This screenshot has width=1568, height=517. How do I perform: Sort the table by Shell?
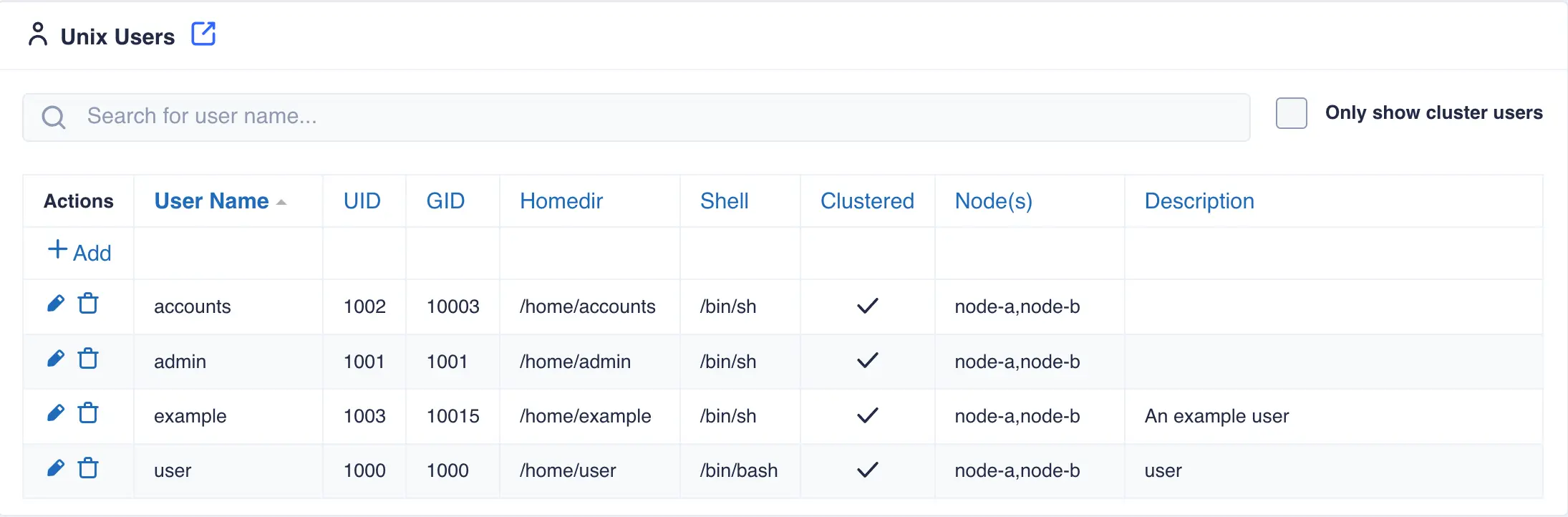click(724, 201)
